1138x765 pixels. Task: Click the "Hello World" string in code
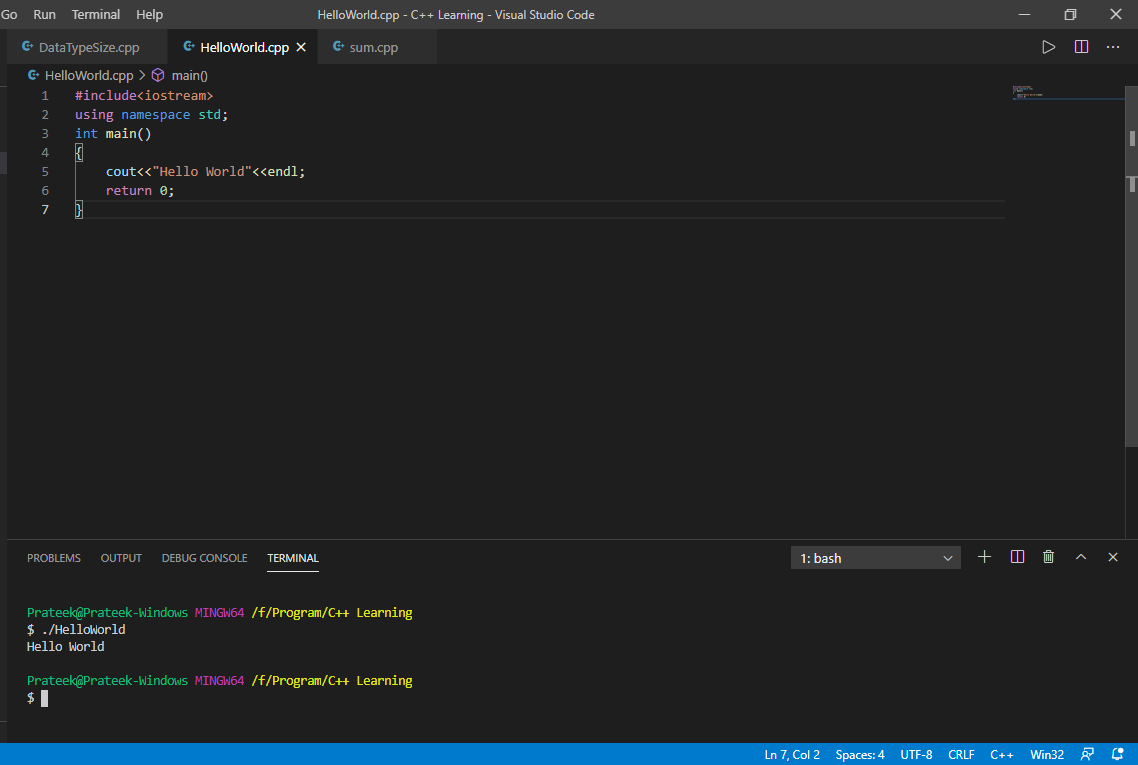[x=202, y=171]
